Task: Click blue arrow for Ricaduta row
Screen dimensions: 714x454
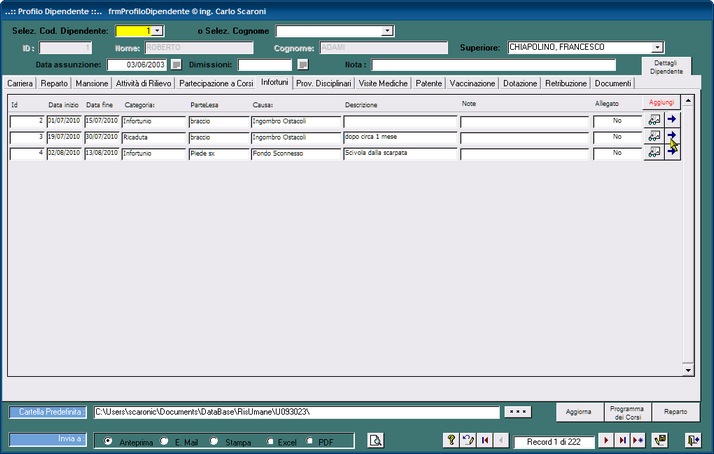Action: pos(672,135)
